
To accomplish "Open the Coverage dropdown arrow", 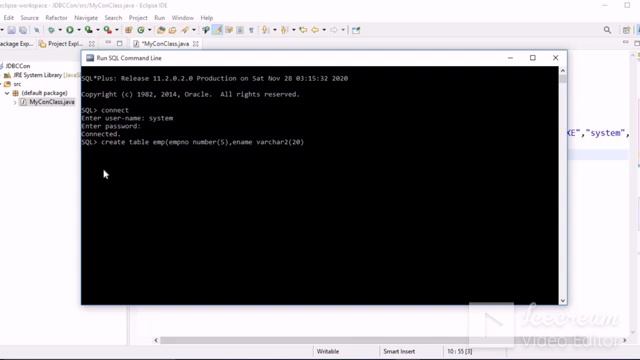I will coord(97,30).
